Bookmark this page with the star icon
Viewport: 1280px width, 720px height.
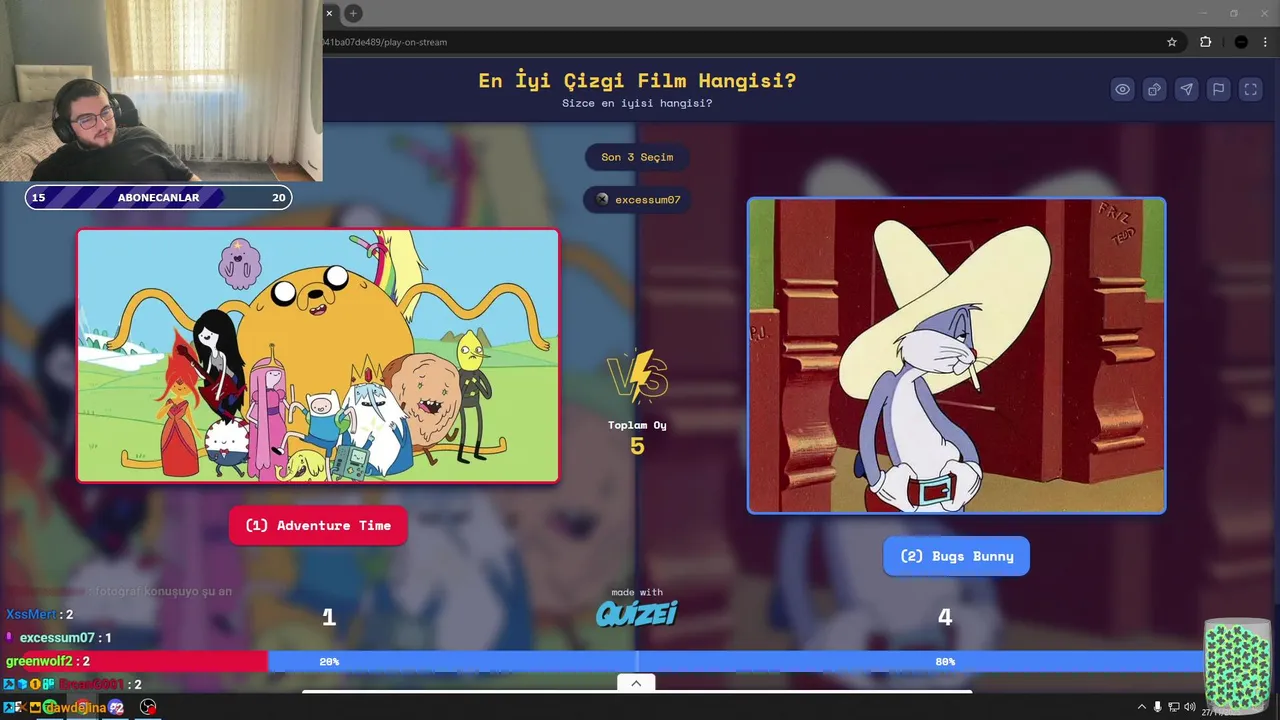[1172, 42]
